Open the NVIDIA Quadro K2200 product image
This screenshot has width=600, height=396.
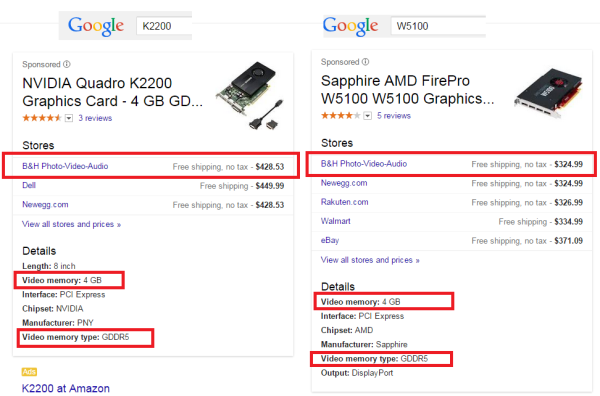click(250, 96)
